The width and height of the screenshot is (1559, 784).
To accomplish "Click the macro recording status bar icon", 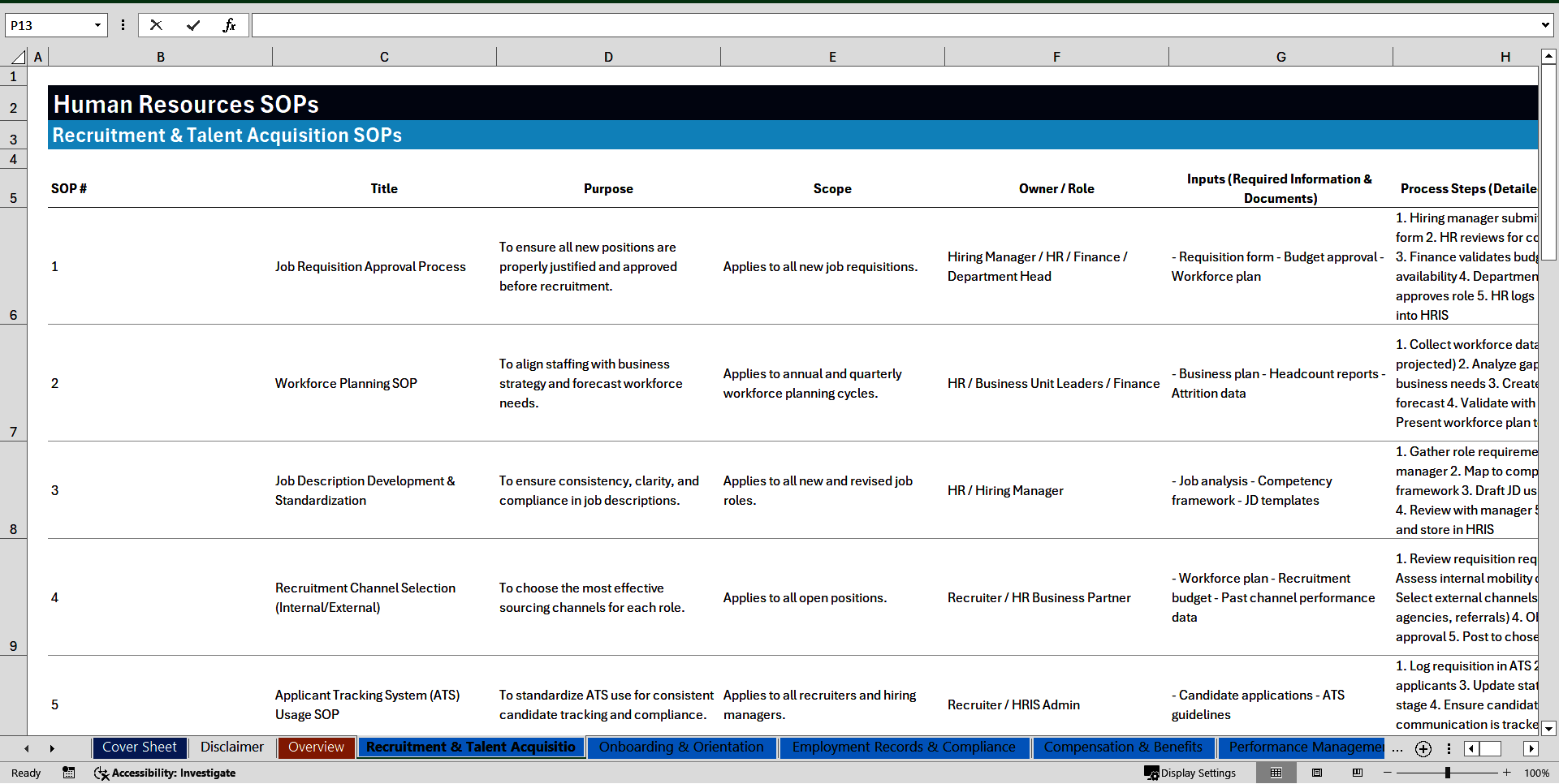I will point(69,773).
